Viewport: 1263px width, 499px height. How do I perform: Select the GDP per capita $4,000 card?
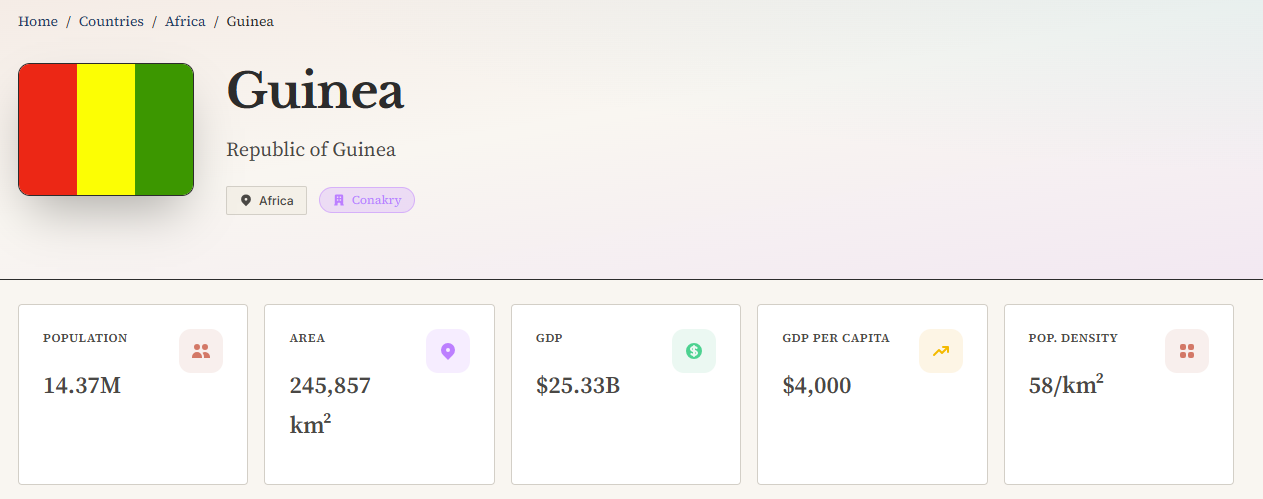(x=872, y=395)
